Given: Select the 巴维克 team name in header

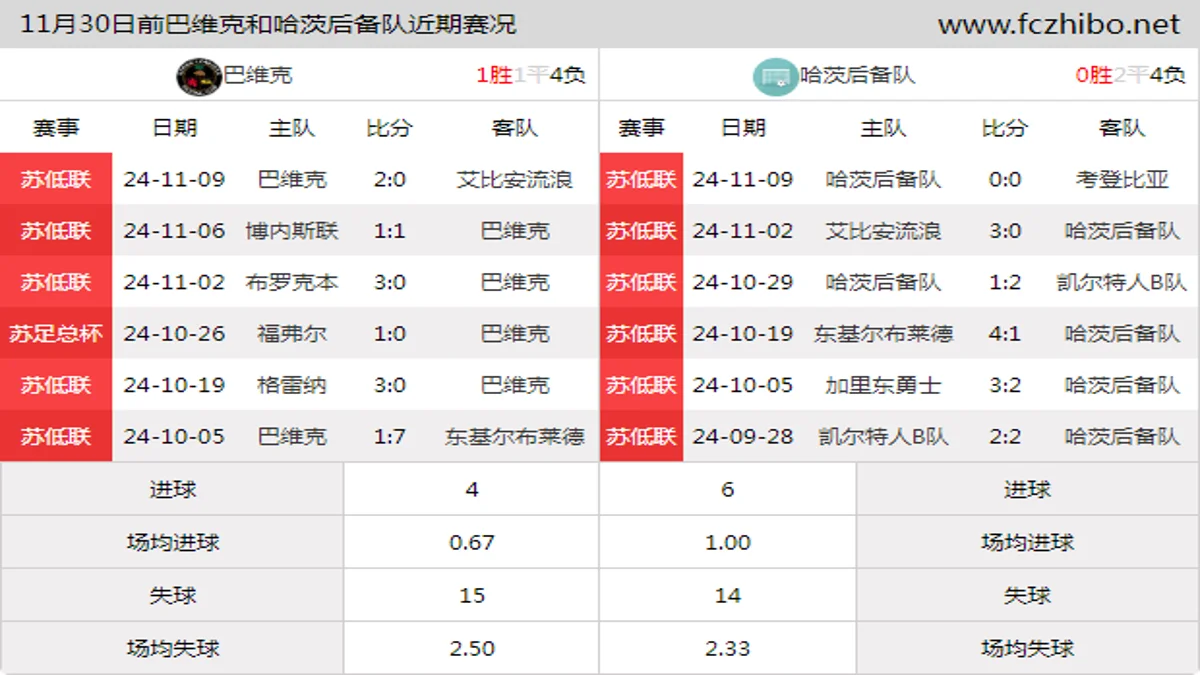Looking at the screenshot, I should [x=258, y=75].
